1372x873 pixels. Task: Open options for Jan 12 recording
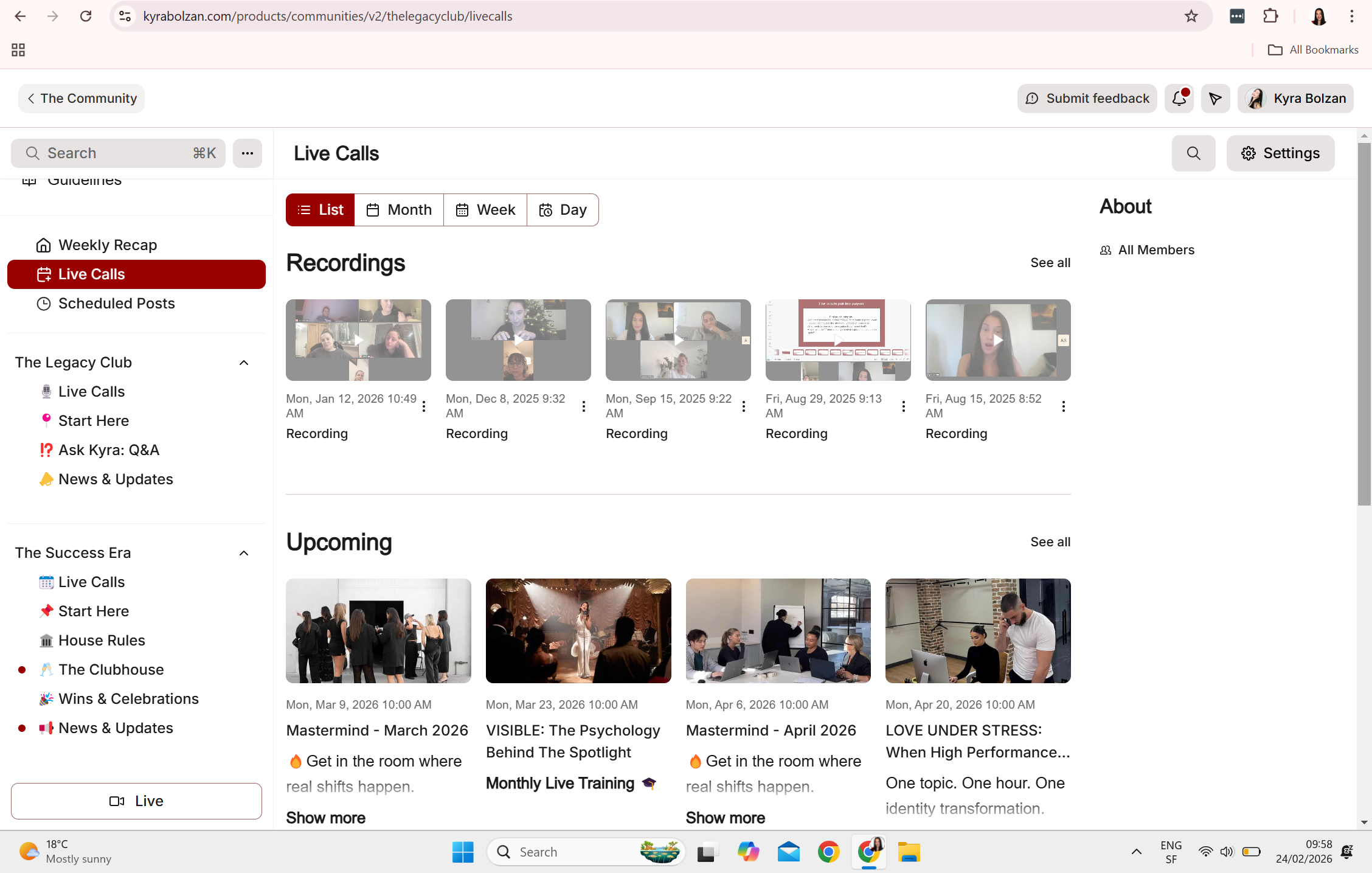click(x=424, y=406)
